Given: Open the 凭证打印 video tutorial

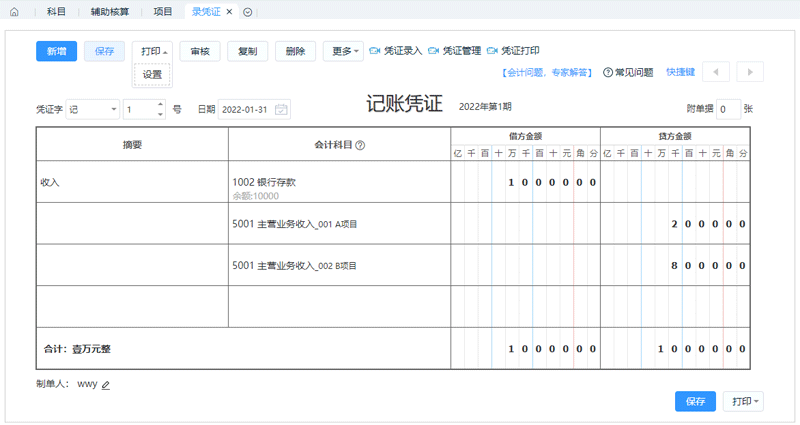Looking at the screenshot, I should pos(513,51).
